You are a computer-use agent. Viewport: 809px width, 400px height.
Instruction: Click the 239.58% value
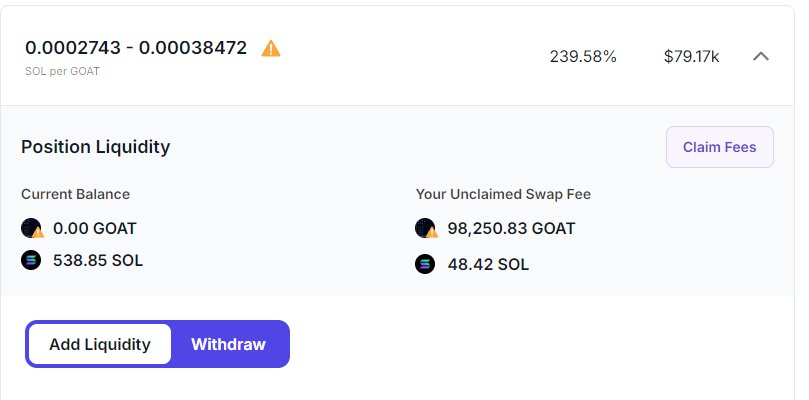[583, 56]
